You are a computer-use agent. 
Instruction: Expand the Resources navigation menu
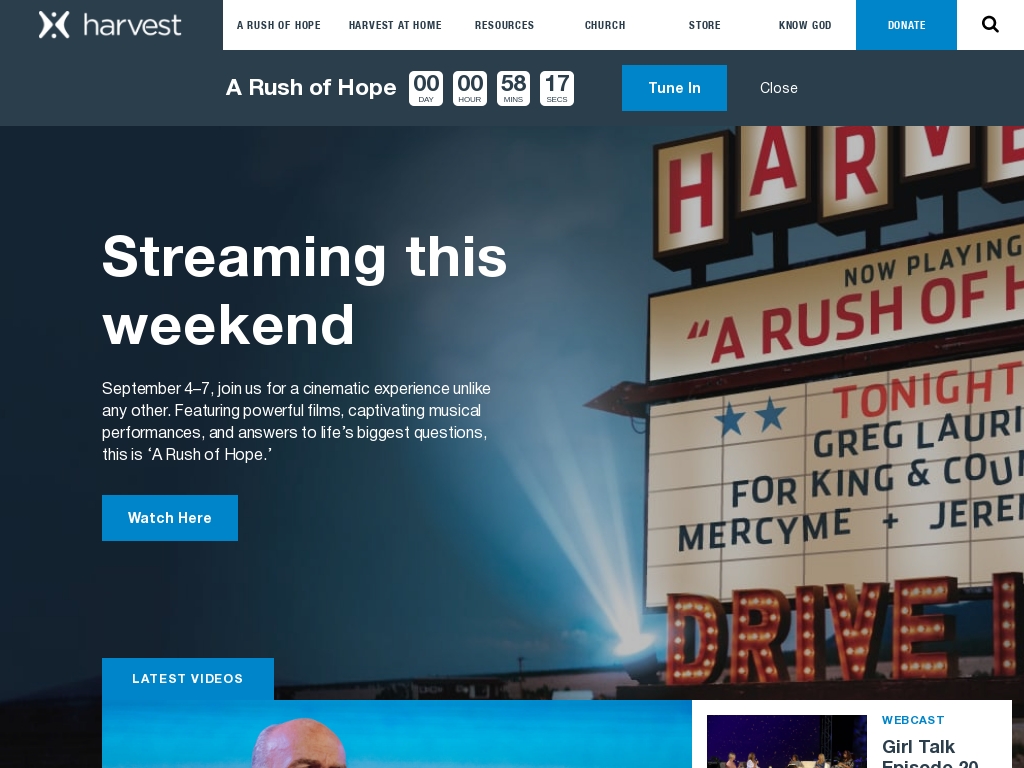(x=504, y=25)
